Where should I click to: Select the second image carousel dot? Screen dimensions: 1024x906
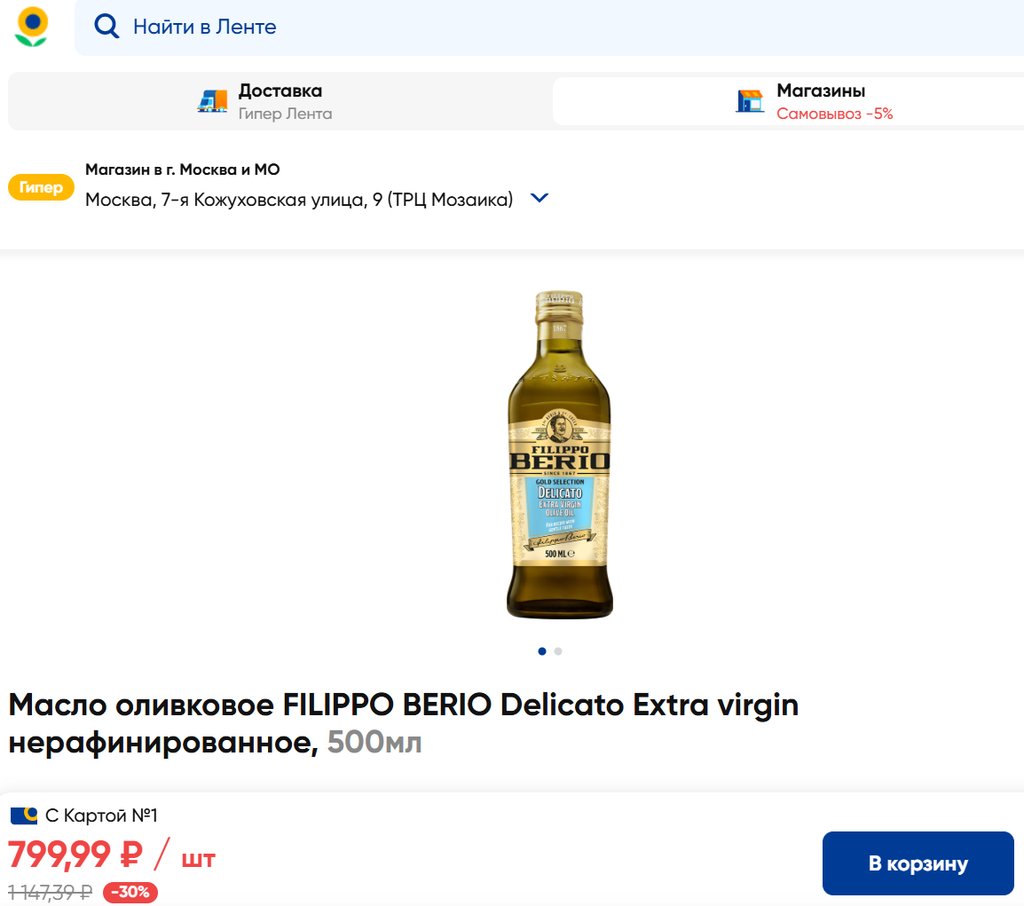[x=558, y=651]
